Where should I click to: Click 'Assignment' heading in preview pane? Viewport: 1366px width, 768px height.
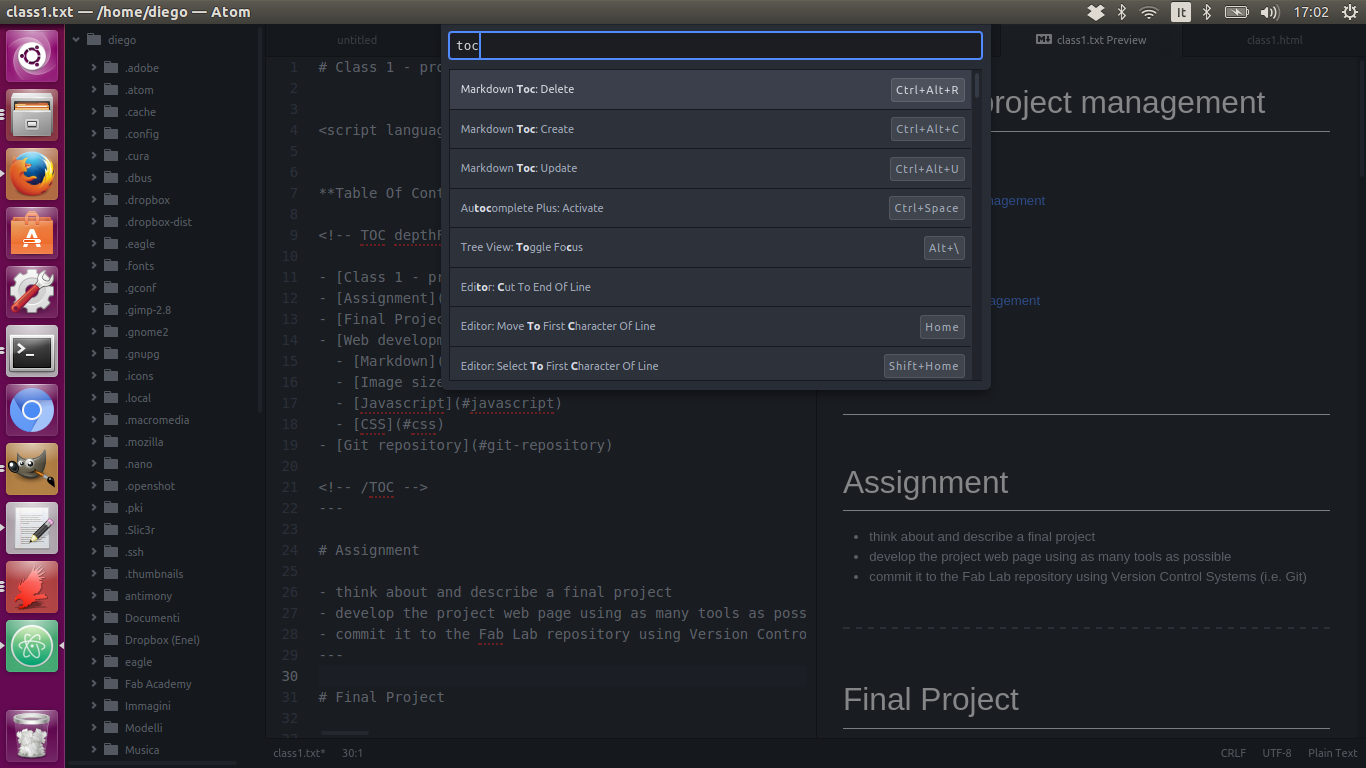coord(925,482)
